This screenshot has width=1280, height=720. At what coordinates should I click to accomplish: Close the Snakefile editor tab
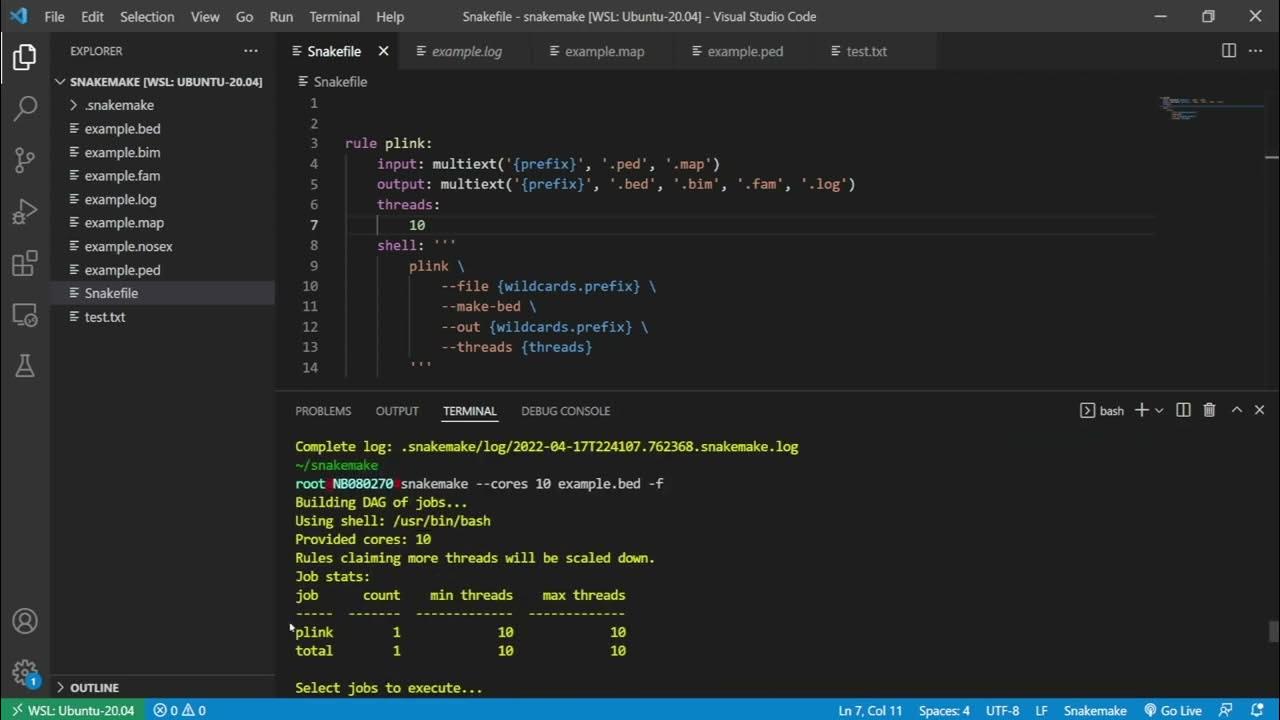coord(383,51)
